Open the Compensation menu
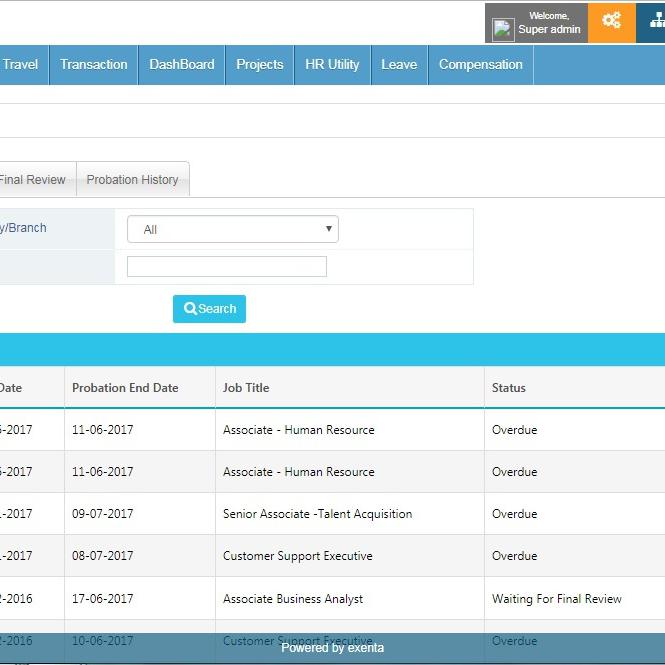The width and height of the screenshot is (665, 665). click(x=481, y=65)
